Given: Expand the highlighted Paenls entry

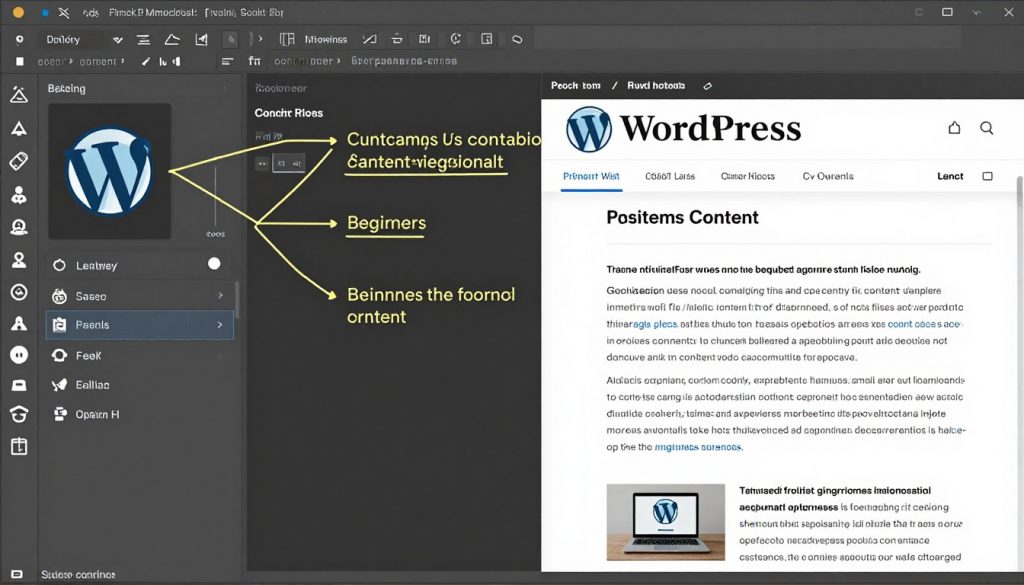Looking at the screenshot, I should (x=220, y=324).
